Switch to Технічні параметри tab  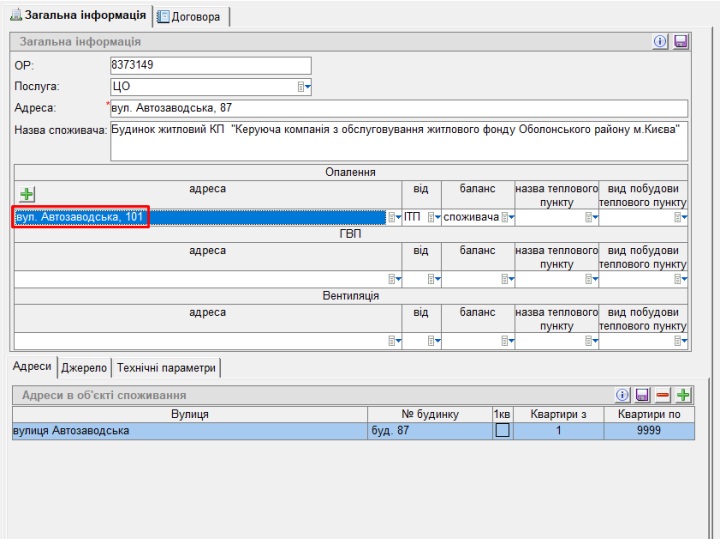165,367
